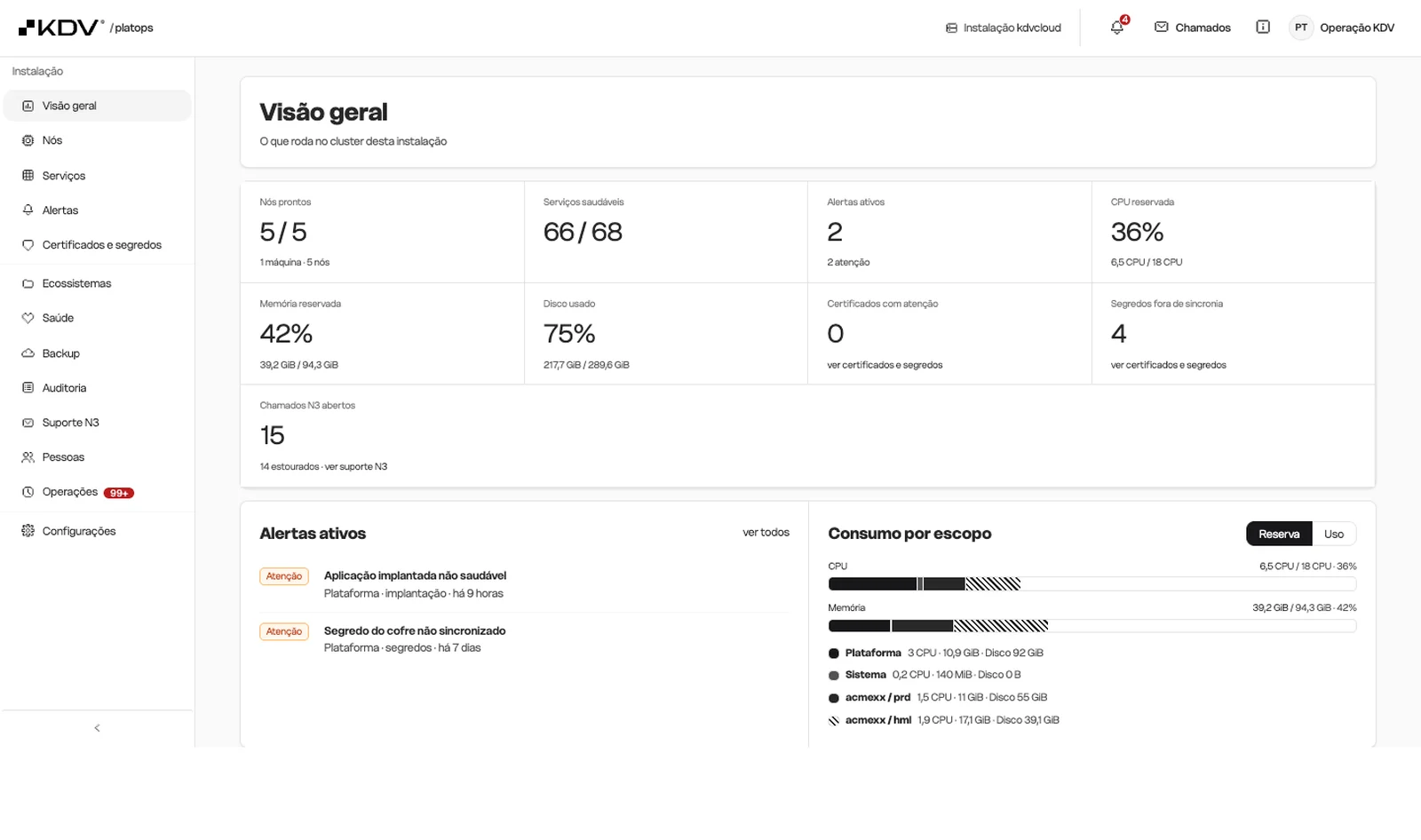Follow ver certificados e segredos under Segredos fora de sincronia
Viewport: 1421px width, 840px height.
pyautogui.click(x=1168, y=365)
